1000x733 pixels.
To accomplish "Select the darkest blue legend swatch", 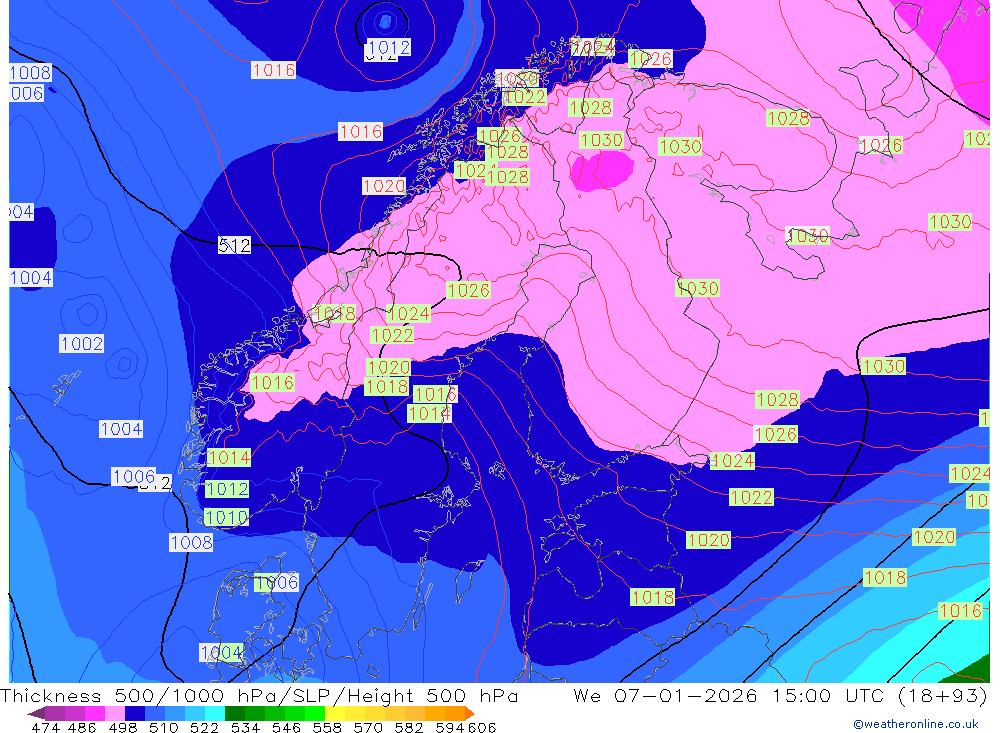I will coord(135,713).
